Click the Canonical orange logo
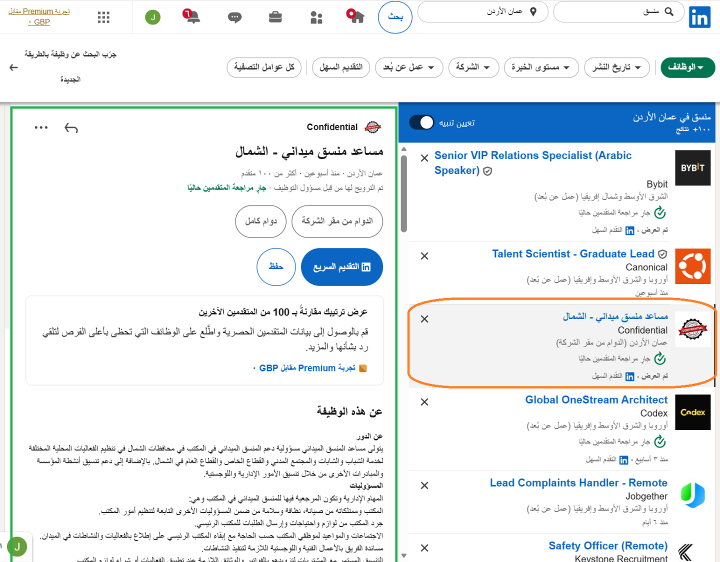Screen dimensions: 720x562 coord(692,266)
